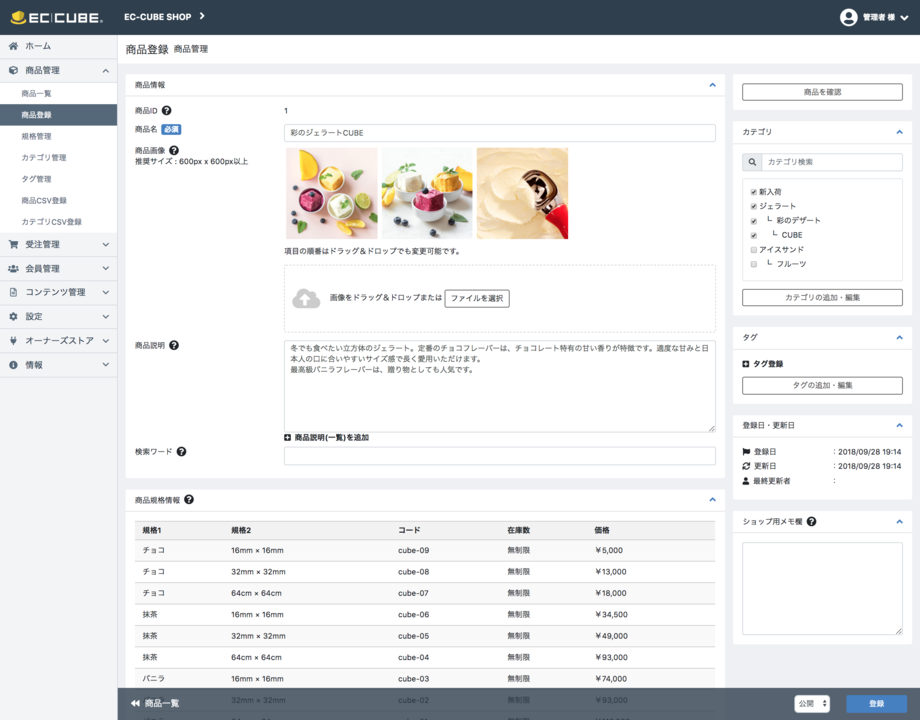920x720 pixels.
Task: Click the カテゴリの追加・編集 button
Action: click(822, 298)
